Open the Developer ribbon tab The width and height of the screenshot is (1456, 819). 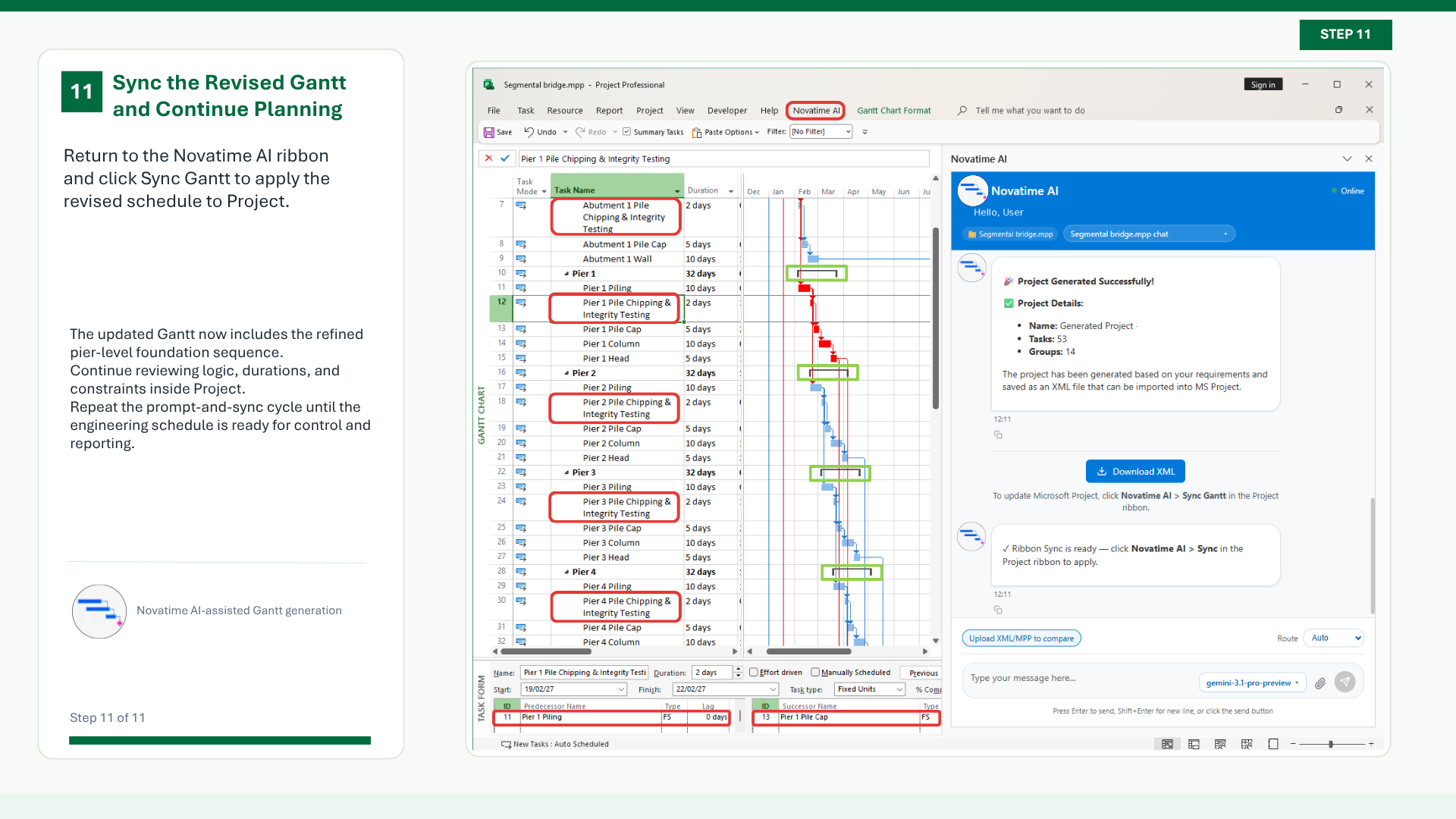[x=727, y=111]
